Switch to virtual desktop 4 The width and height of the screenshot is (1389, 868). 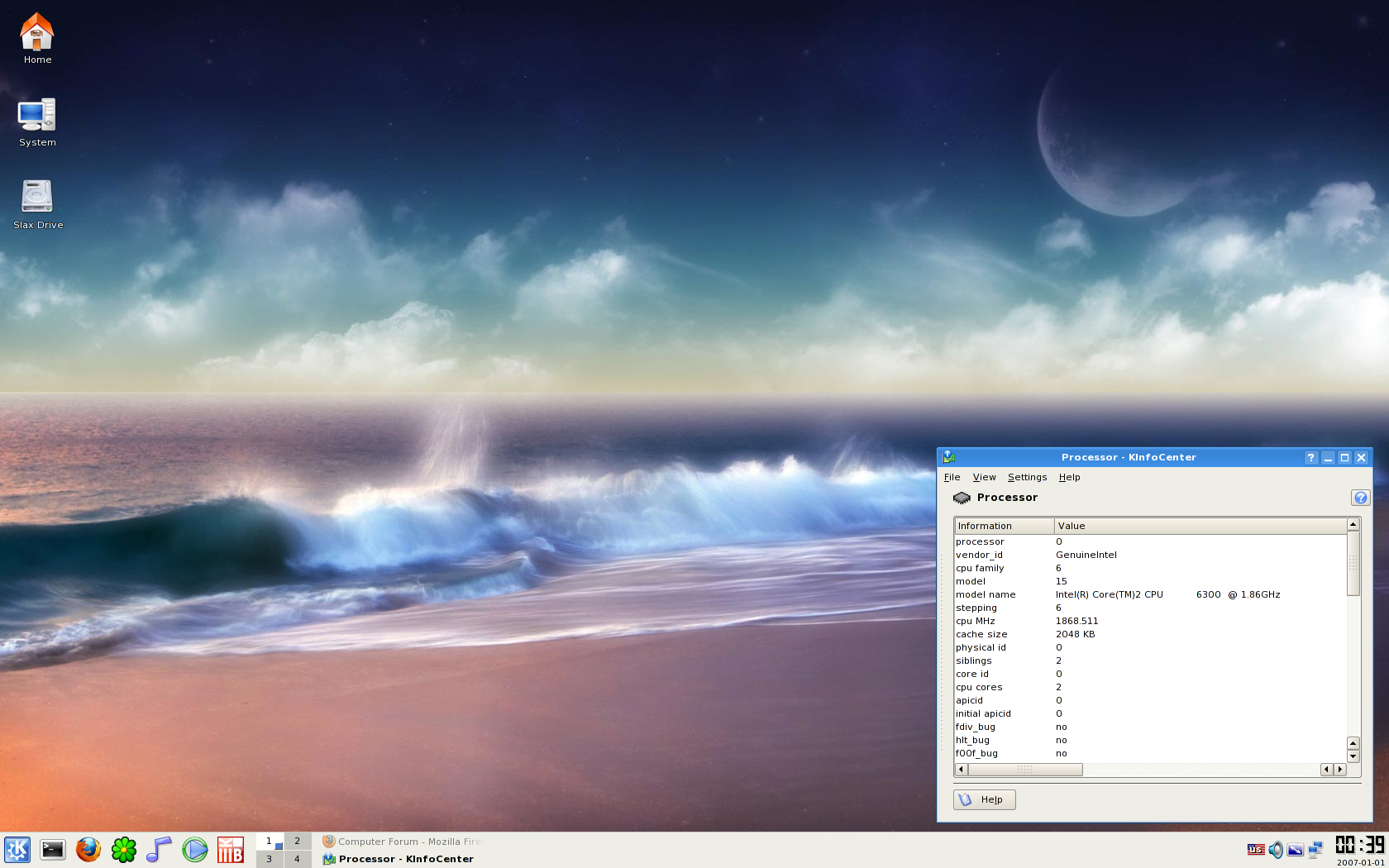click(x=298, y=859)
